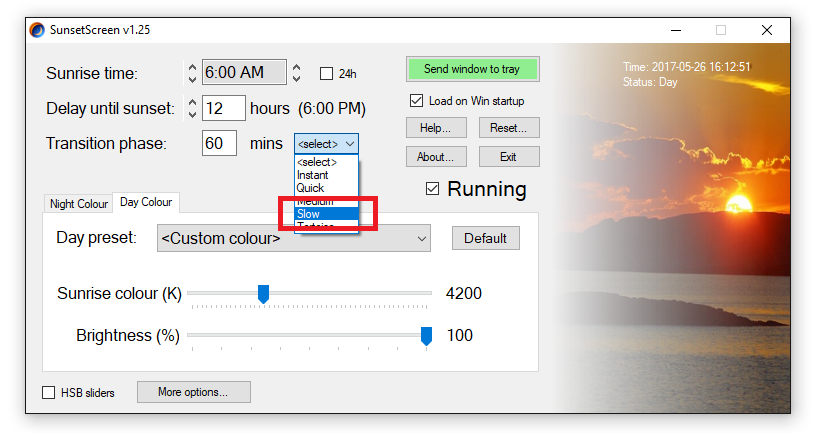
Task: Open the Day preset dropdown
Action: (x=293, y=238)
